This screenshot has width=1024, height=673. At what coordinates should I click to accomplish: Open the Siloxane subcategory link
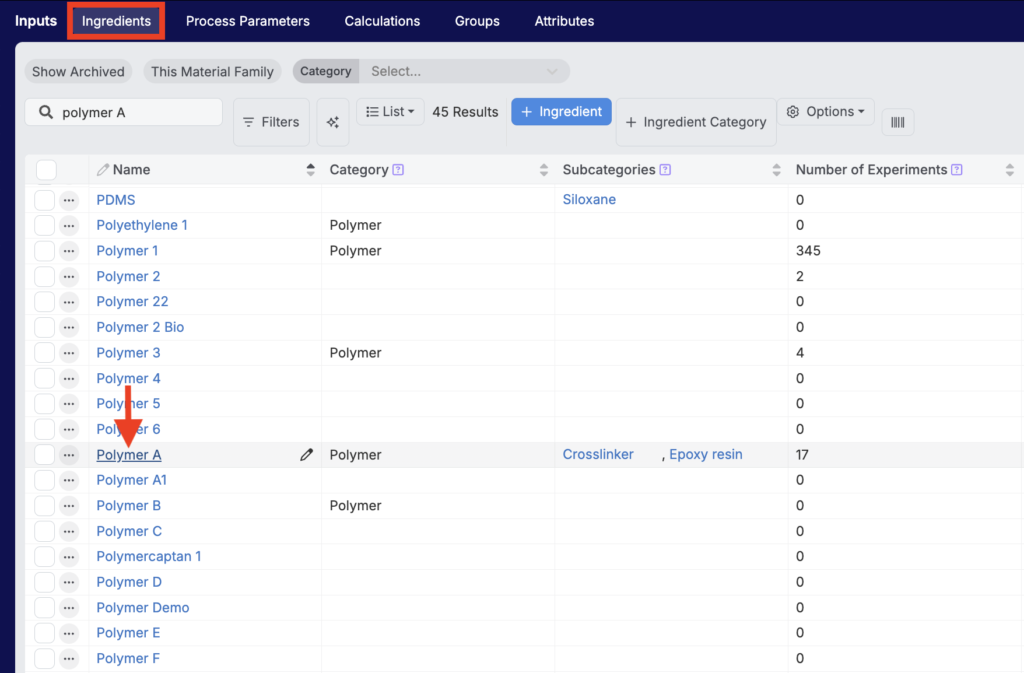pos(589,199)
